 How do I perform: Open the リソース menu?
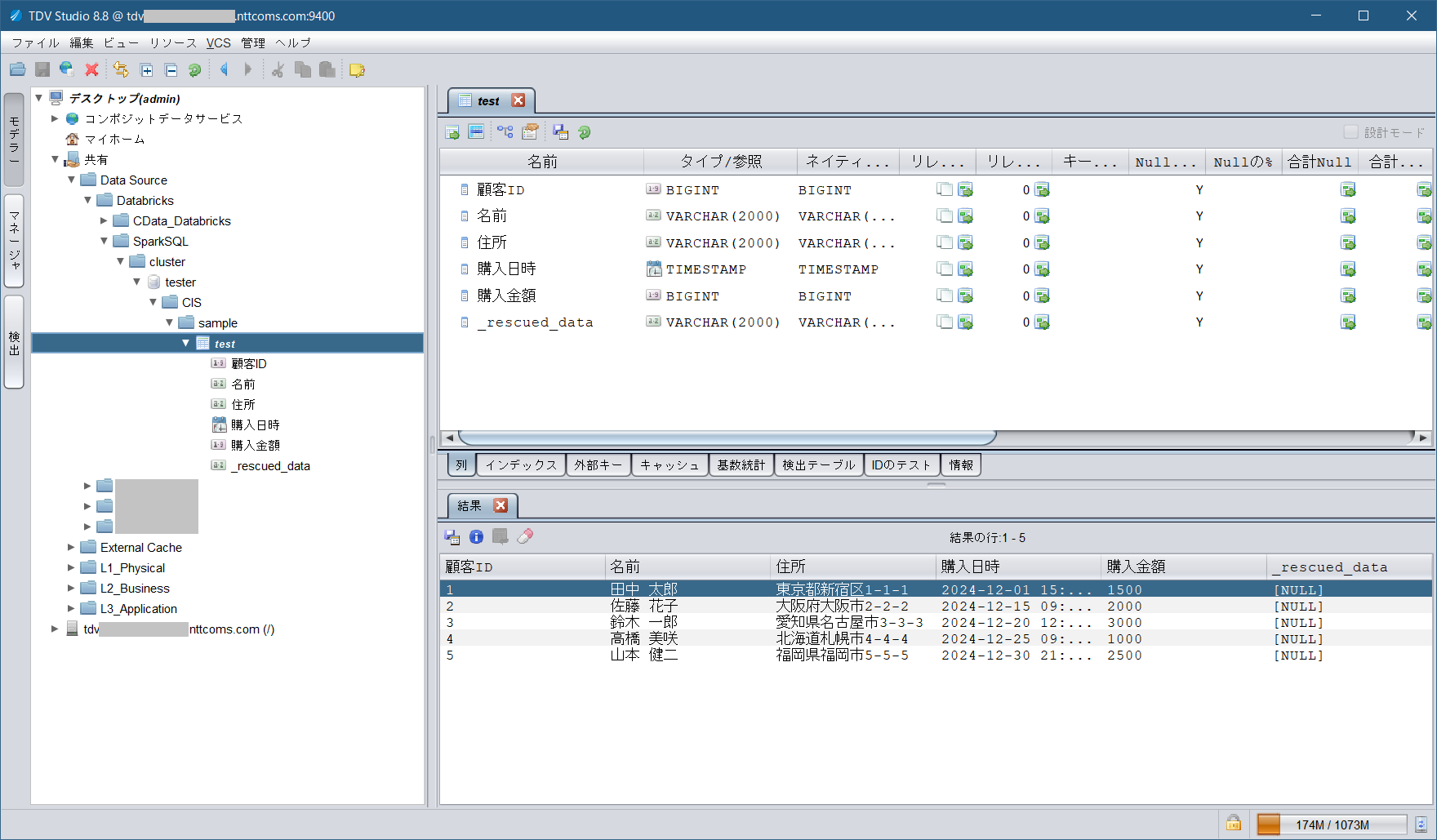click(x=172, y=43)
